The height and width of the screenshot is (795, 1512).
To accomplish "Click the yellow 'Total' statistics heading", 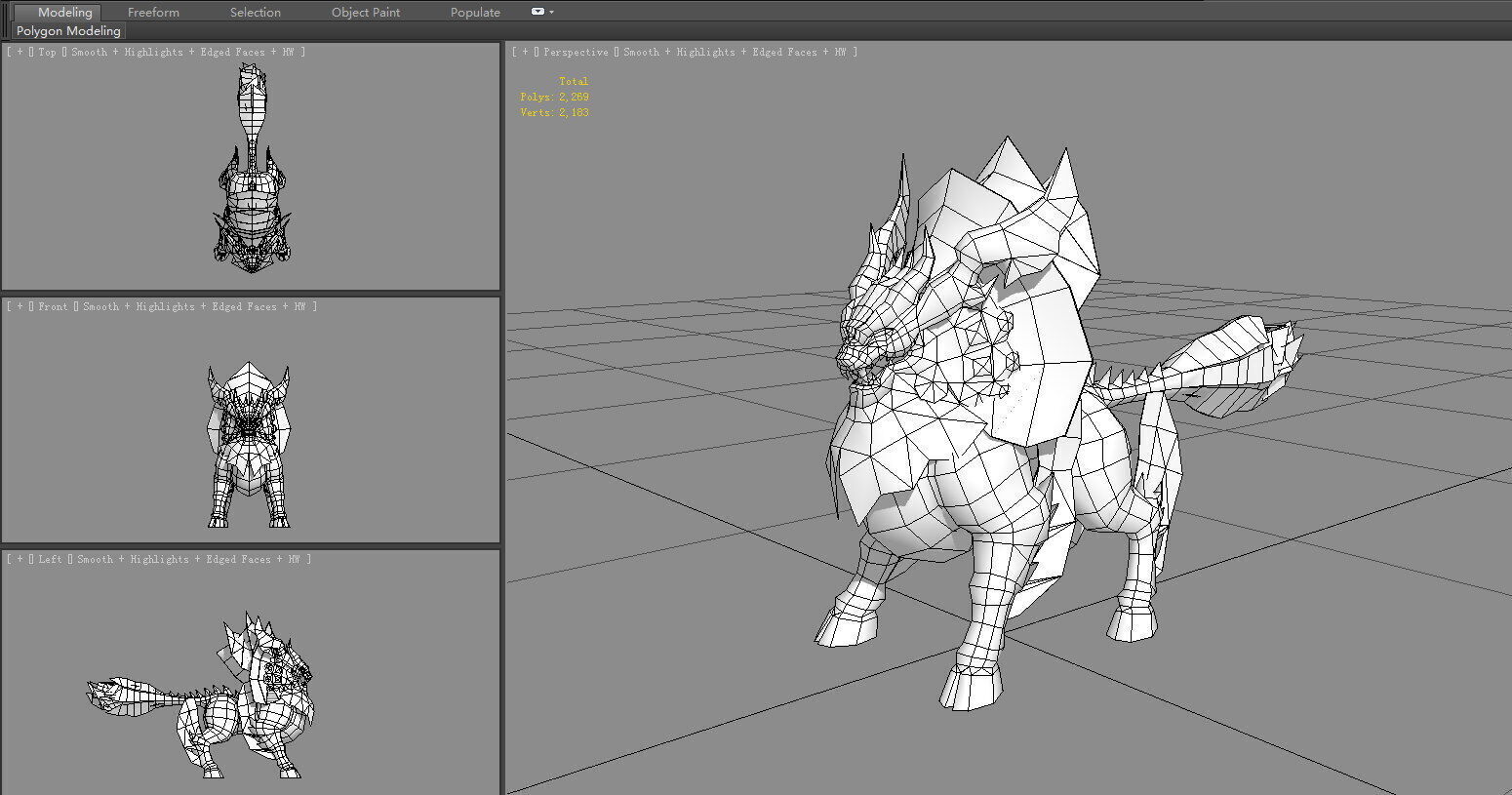I will 574,81.
